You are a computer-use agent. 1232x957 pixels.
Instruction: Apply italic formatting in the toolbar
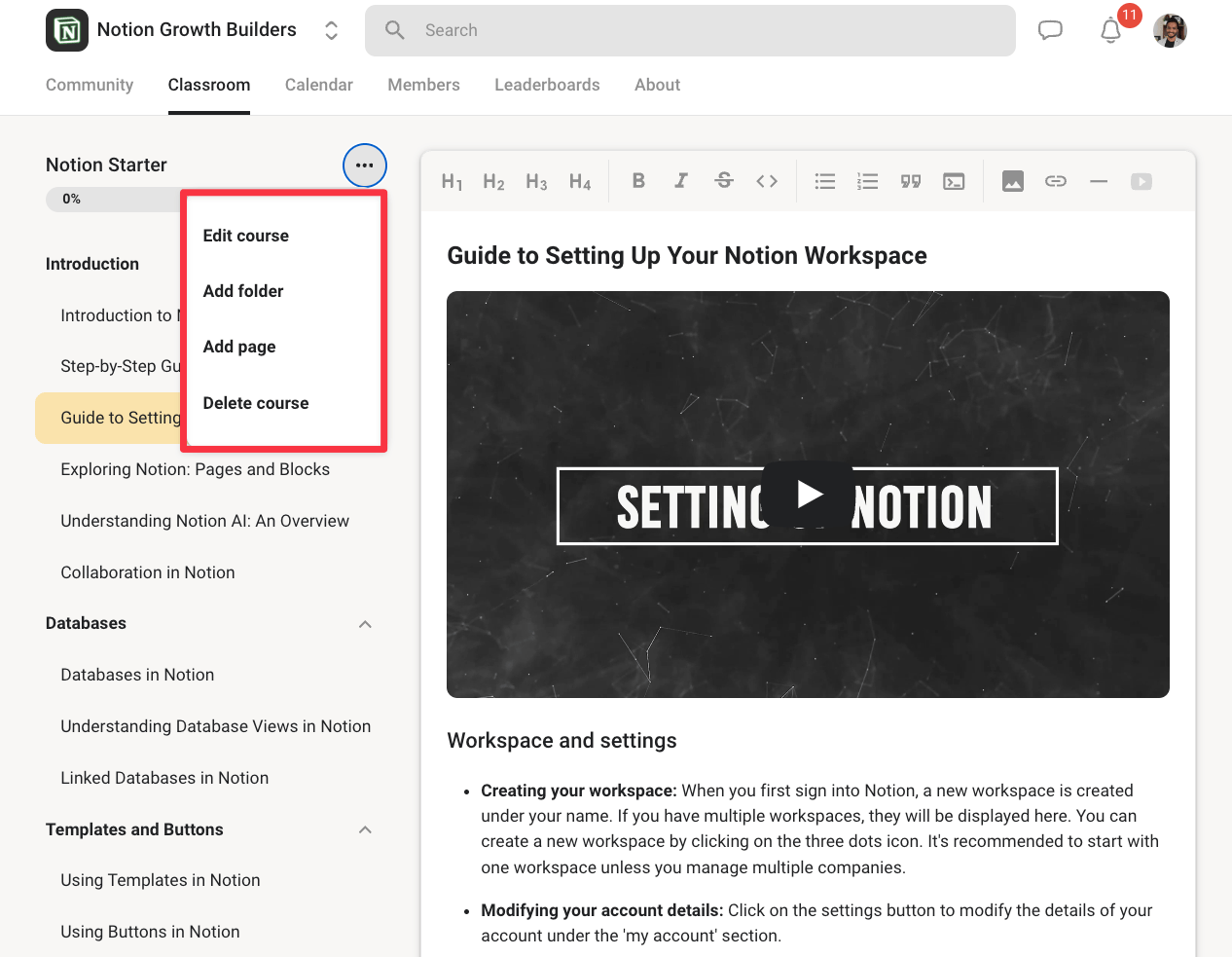[x=681, y=181]
